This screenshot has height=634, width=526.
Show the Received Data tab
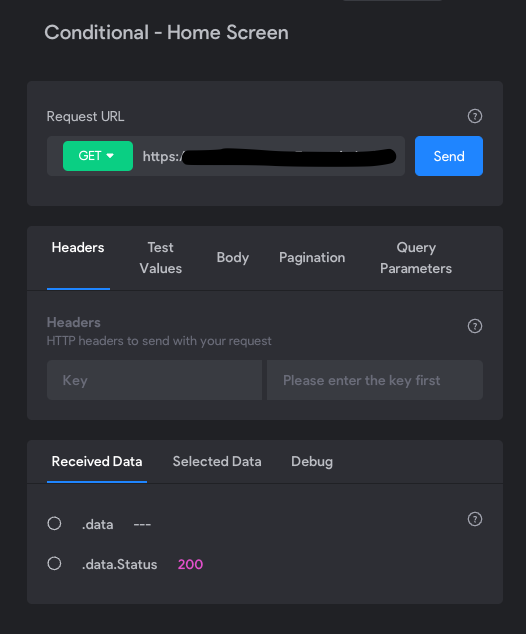point(97,462)
